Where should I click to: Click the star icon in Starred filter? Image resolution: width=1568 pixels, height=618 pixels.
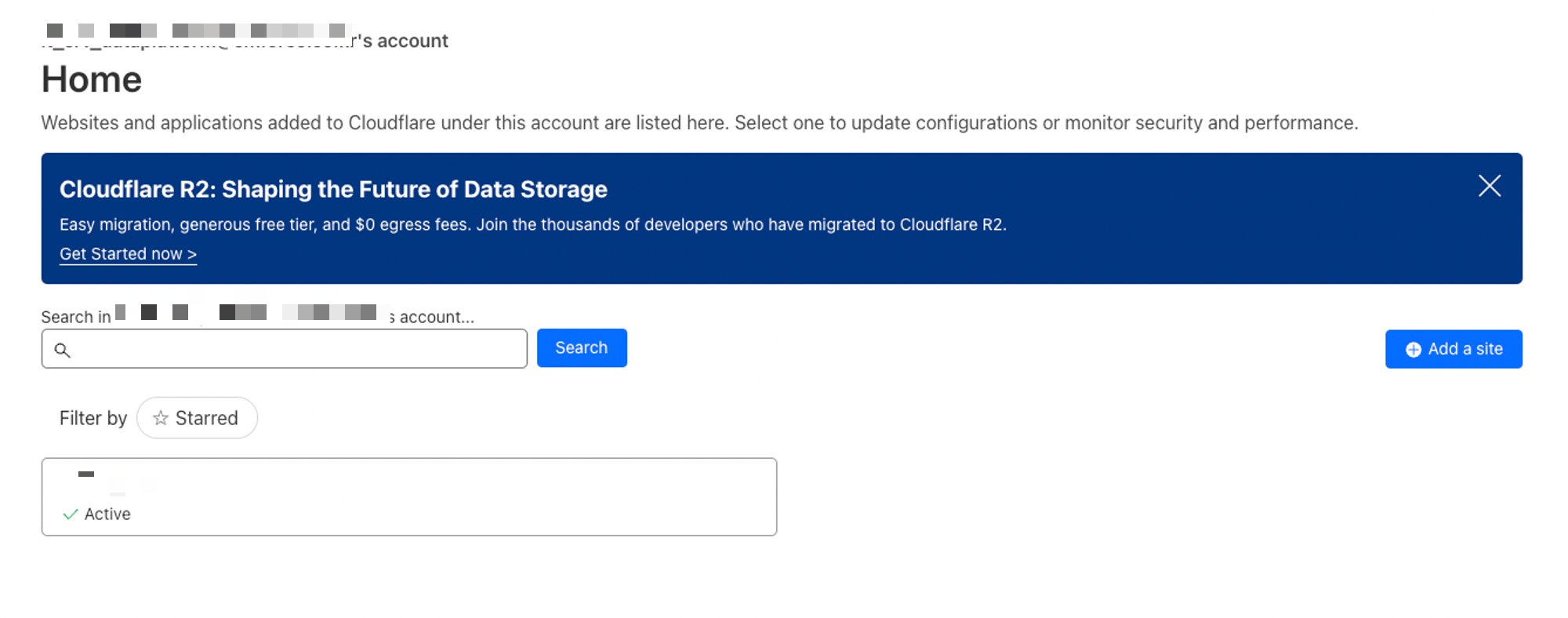pos(161,418)
